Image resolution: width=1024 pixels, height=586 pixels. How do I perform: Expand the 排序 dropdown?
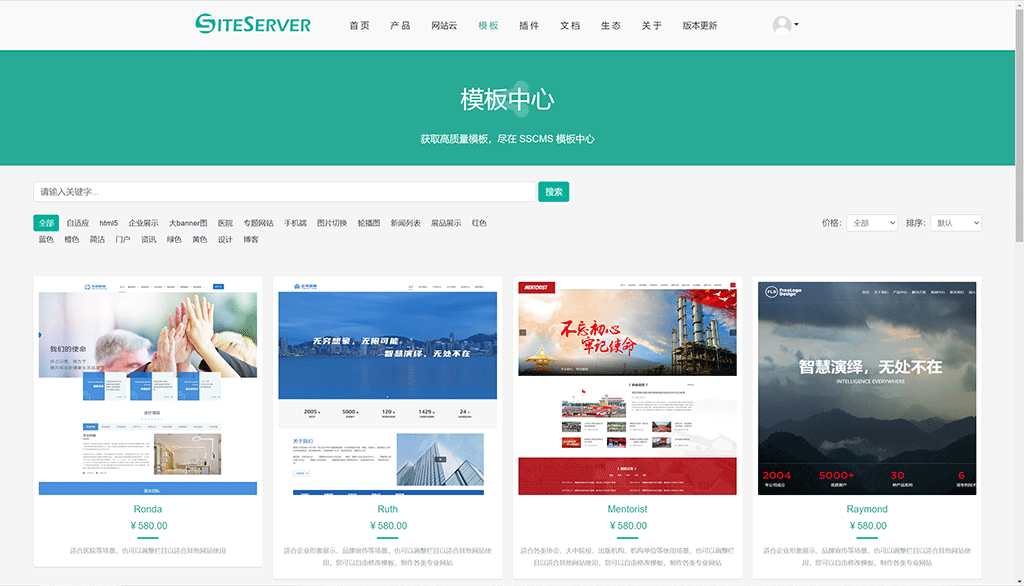[955, 223]
